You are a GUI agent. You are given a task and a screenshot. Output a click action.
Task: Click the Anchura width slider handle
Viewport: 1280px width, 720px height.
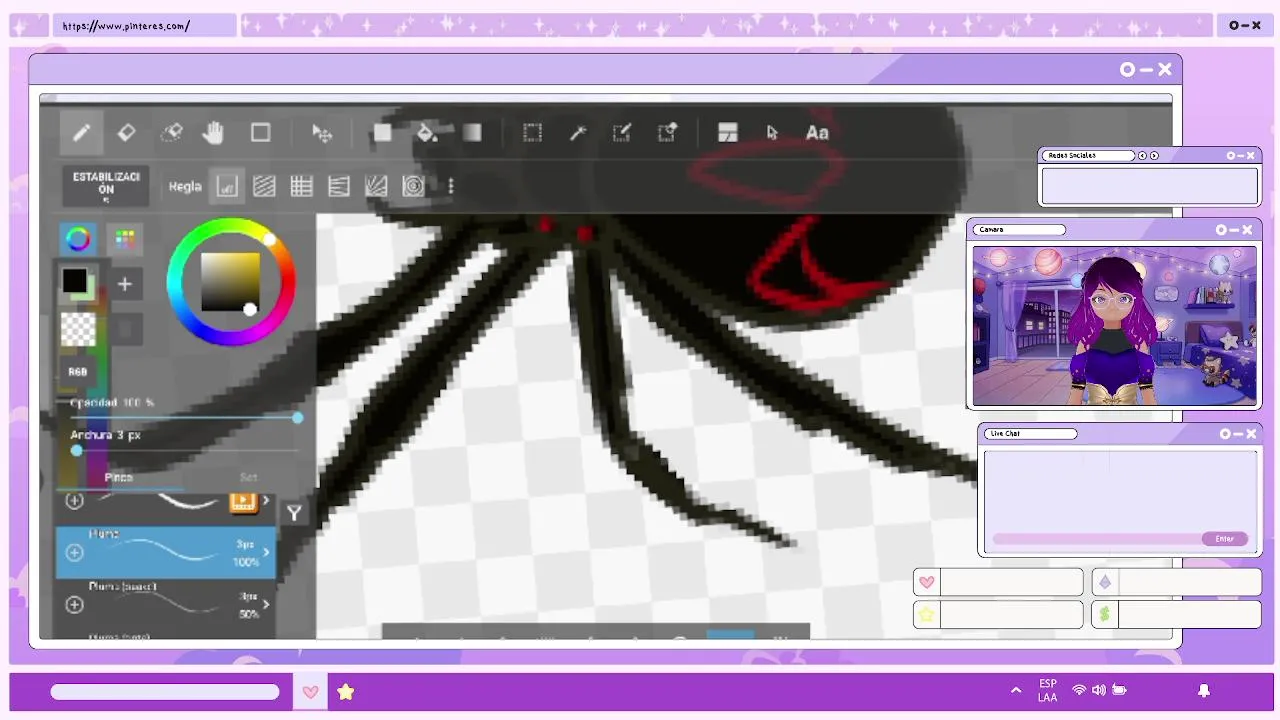tap(77, 451)
